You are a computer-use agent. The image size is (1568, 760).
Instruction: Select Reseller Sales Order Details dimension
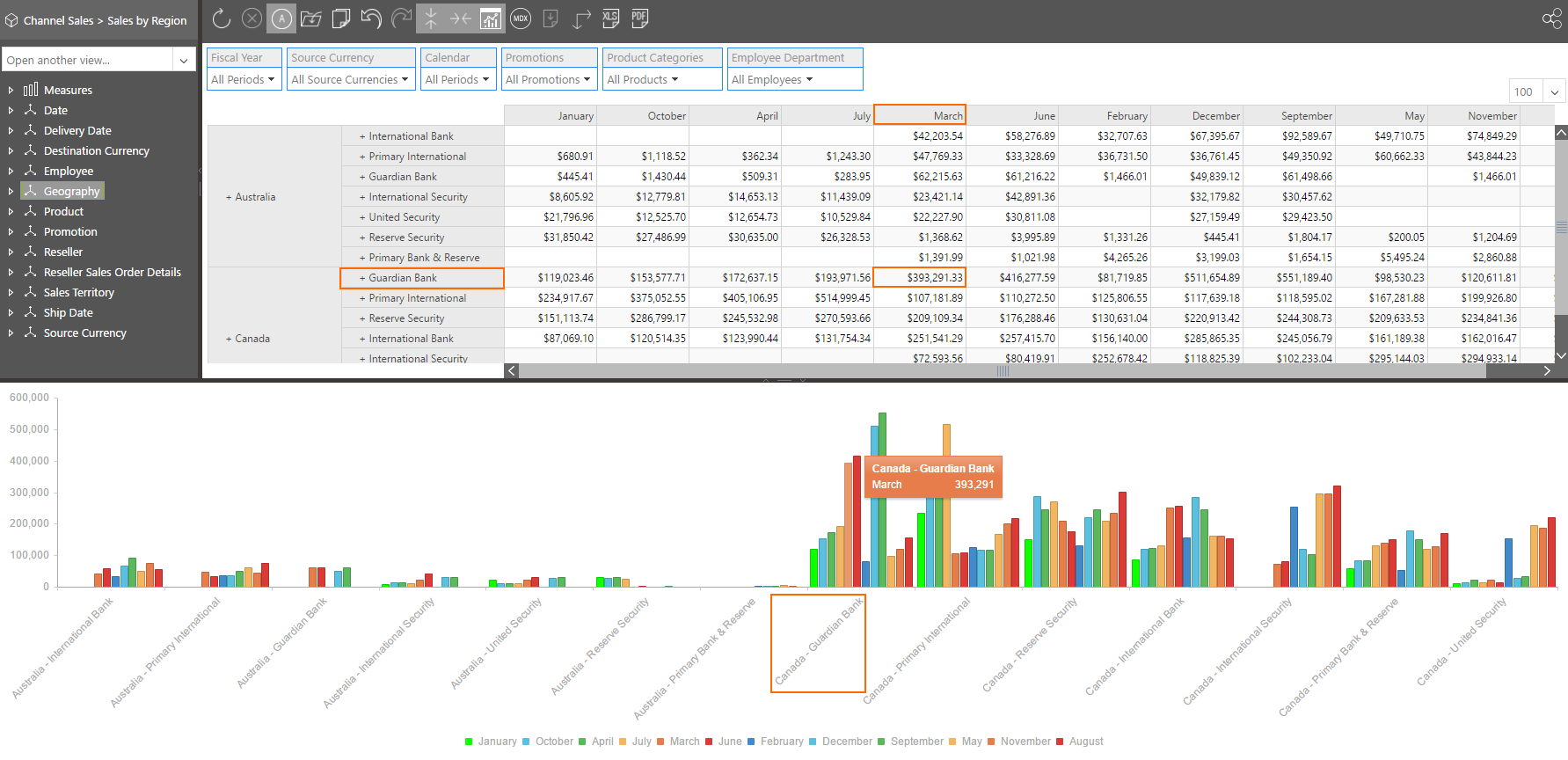click(113, 272)
